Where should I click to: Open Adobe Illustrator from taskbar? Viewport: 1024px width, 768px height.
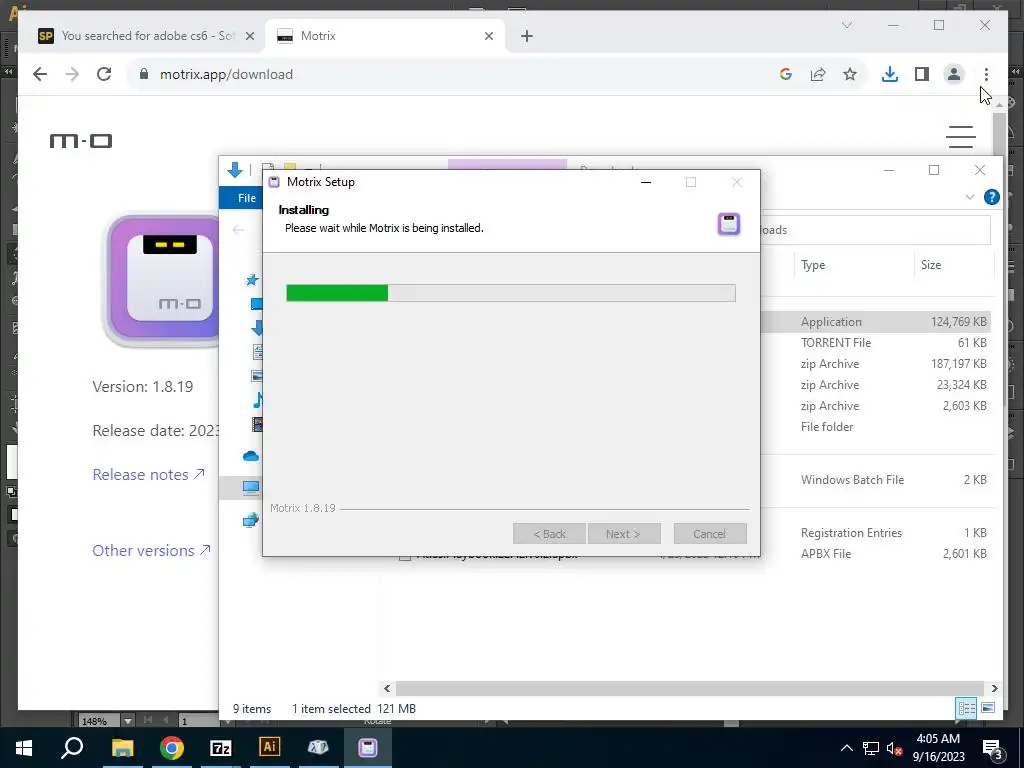pyautogui.click(x=269, y=748)
